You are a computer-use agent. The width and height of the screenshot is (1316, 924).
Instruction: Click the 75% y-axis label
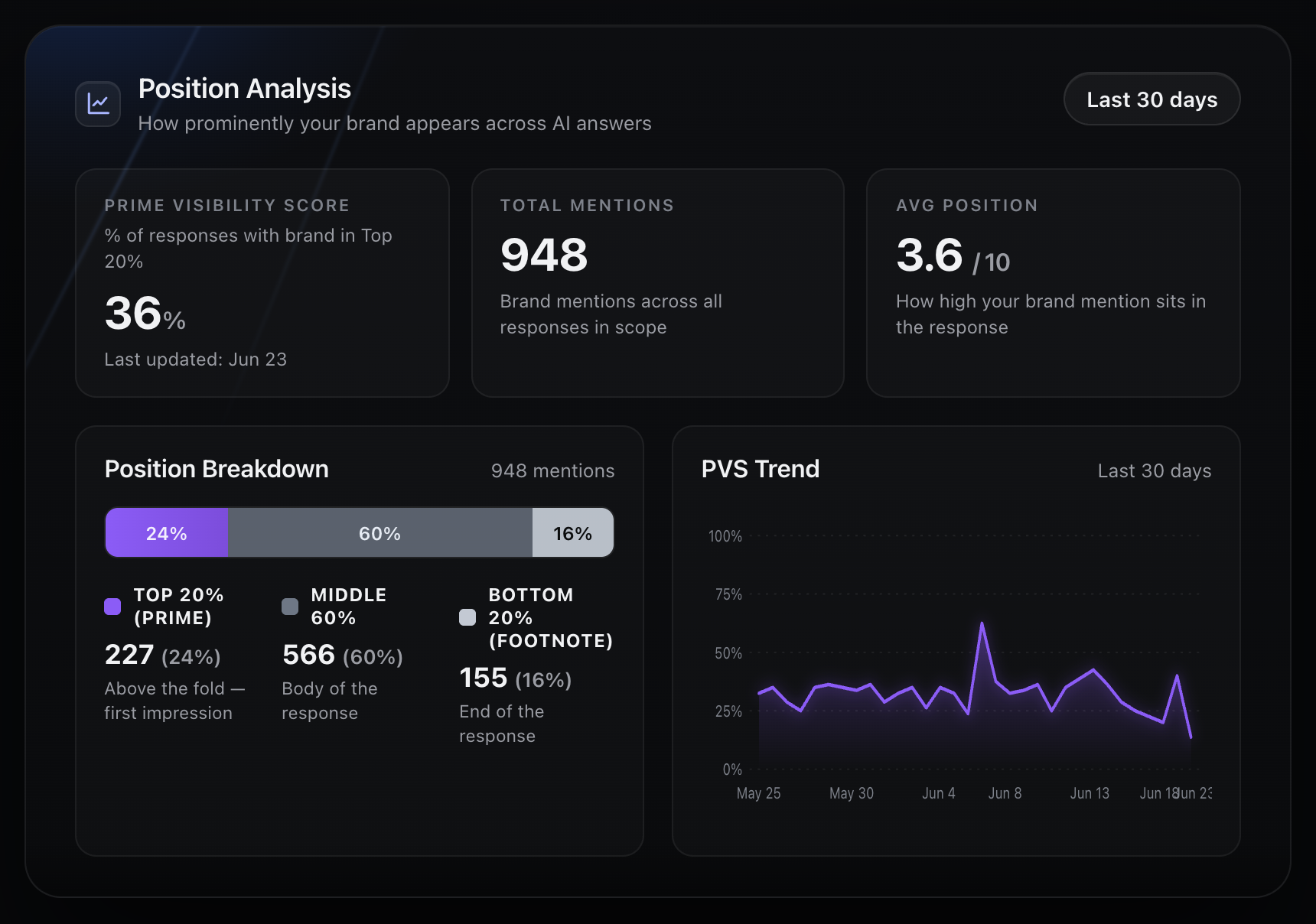click(x=728, y=594)
